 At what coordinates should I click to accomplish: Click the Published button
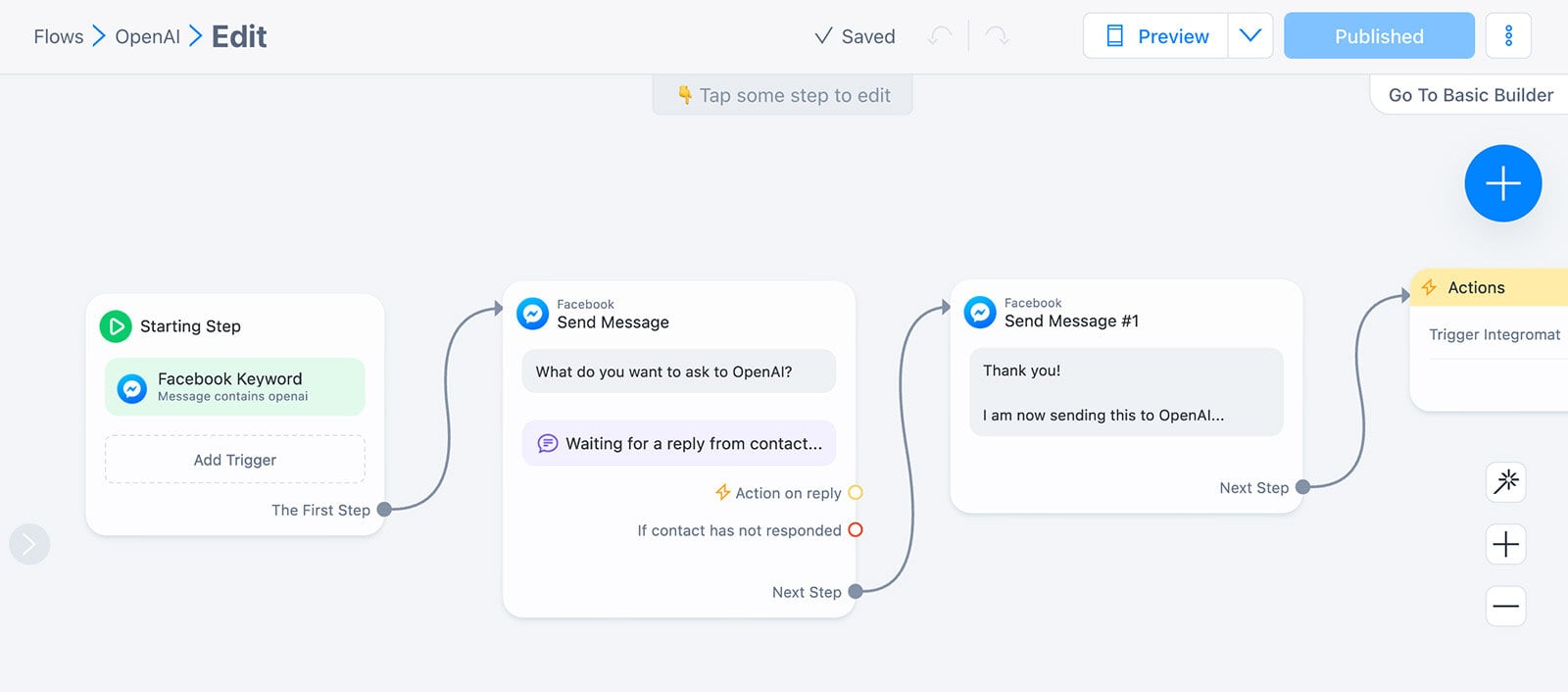1379,36
